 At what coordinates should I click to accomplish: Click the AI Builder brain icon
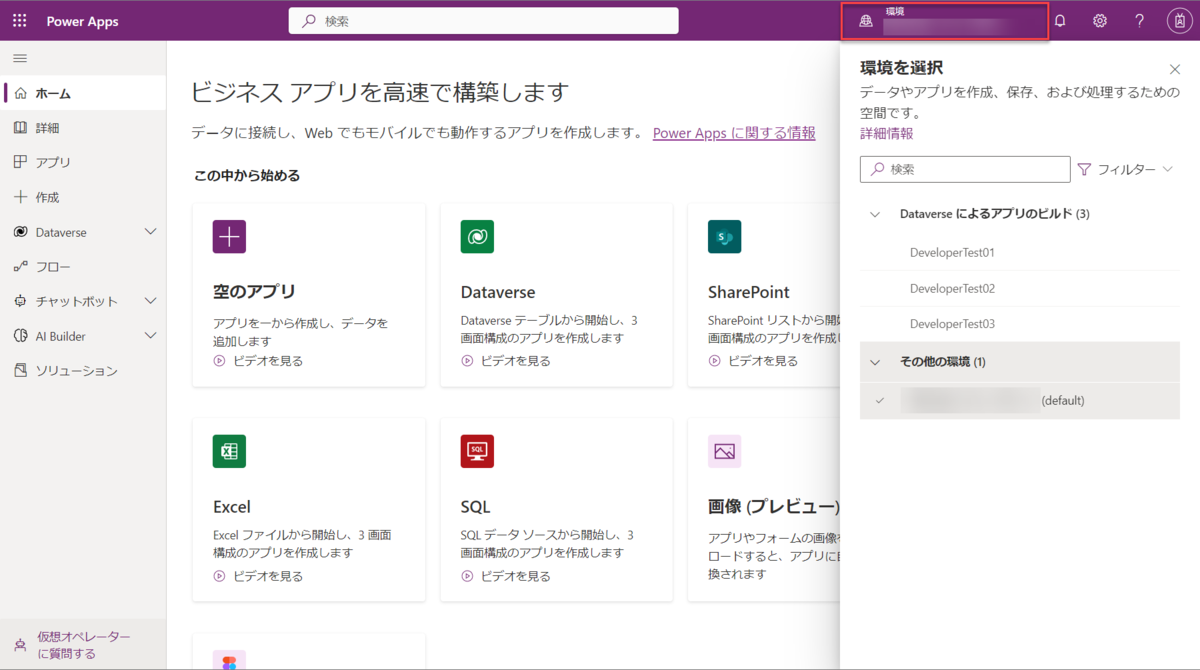click(20, 336)
